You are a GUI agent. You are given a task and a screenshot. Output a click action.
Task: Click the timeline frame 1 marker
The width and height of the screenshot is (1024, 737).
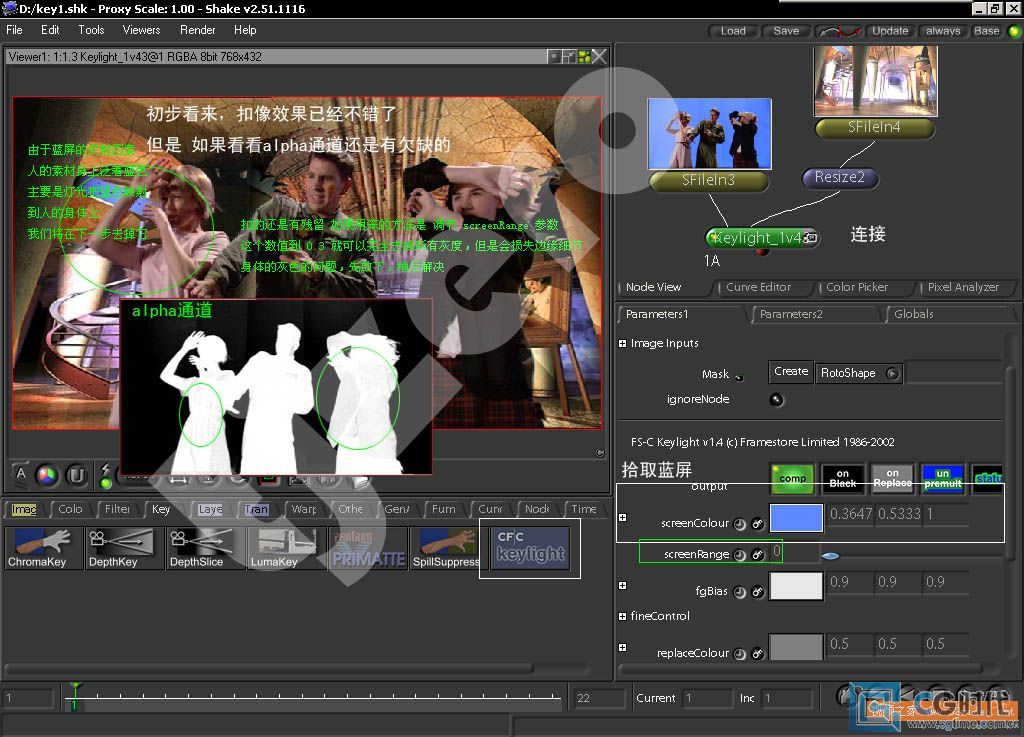coord(74,696)
